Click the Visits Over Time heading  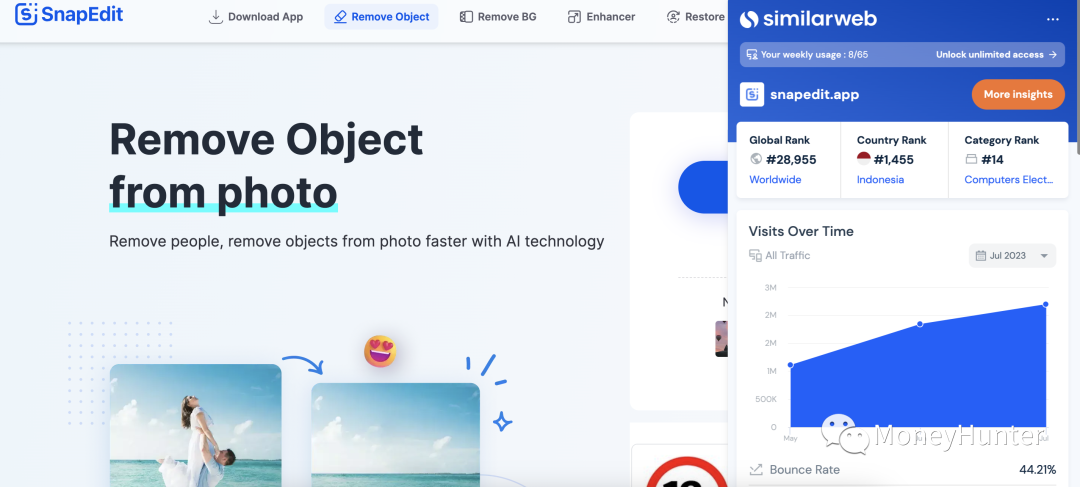pos(801,231)
